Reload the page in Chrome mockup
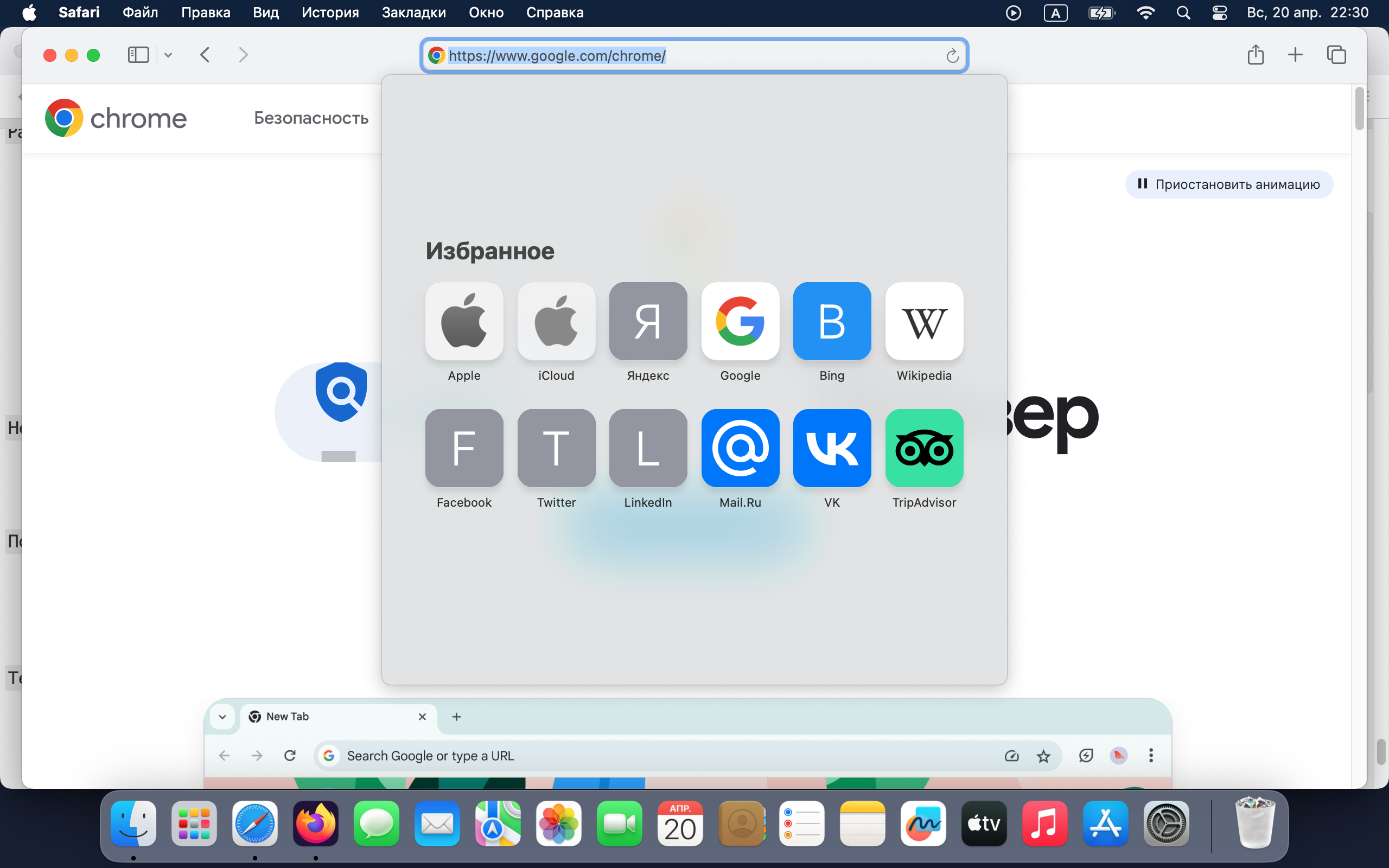The height and width of the screenshot is (868, 1389). [x=290, y=756]
